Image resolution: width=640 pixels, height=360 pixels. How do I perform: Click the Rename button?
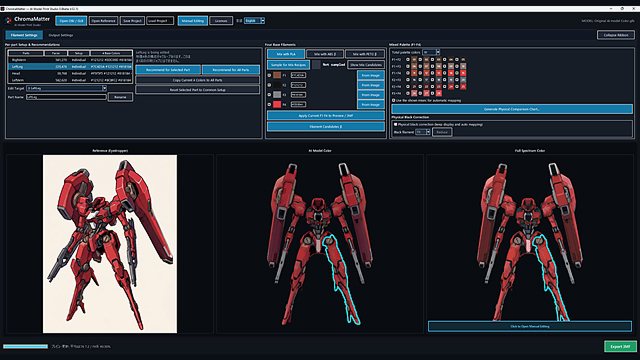point(120,97)
